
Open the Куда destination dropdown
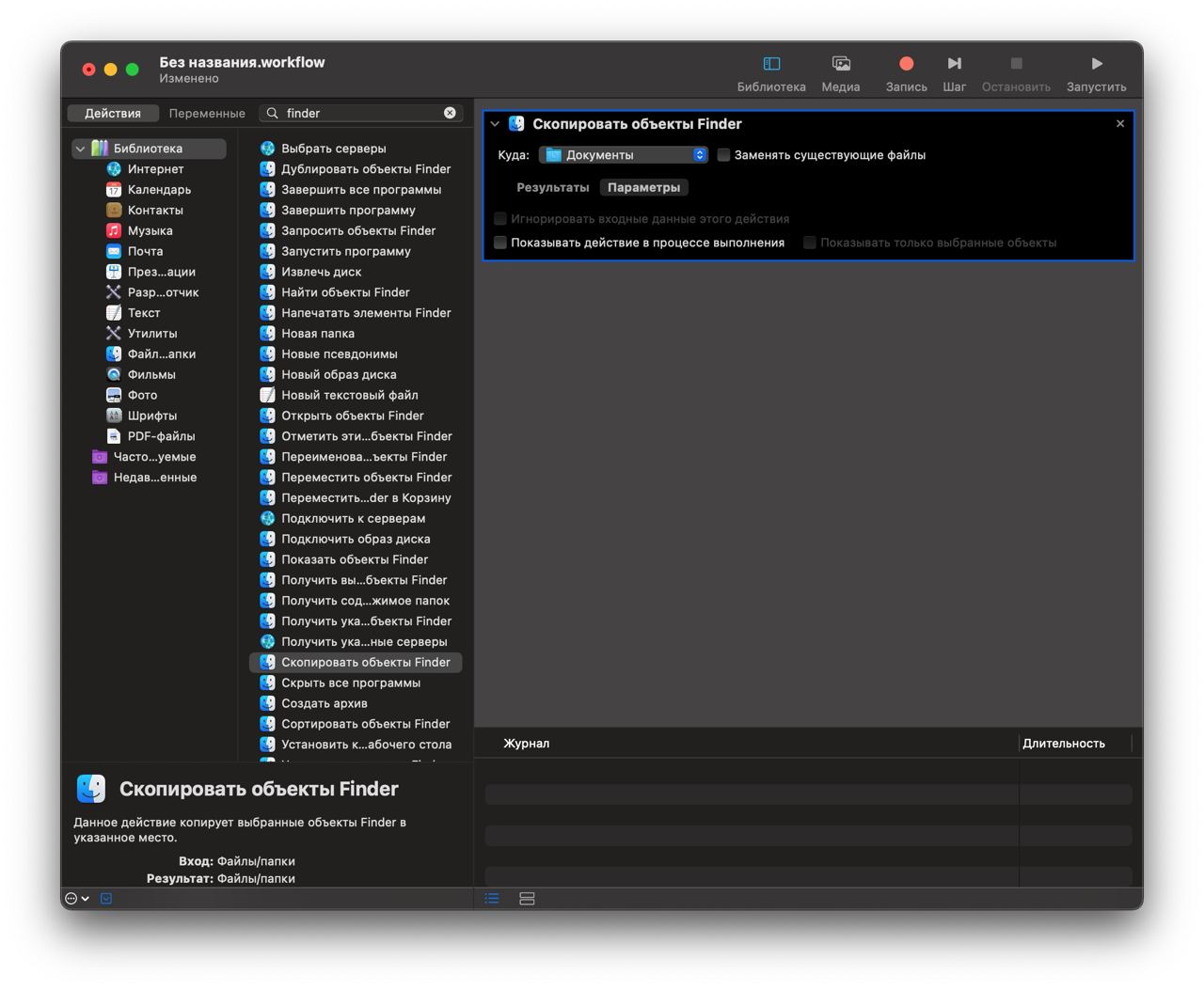(624, 155)
